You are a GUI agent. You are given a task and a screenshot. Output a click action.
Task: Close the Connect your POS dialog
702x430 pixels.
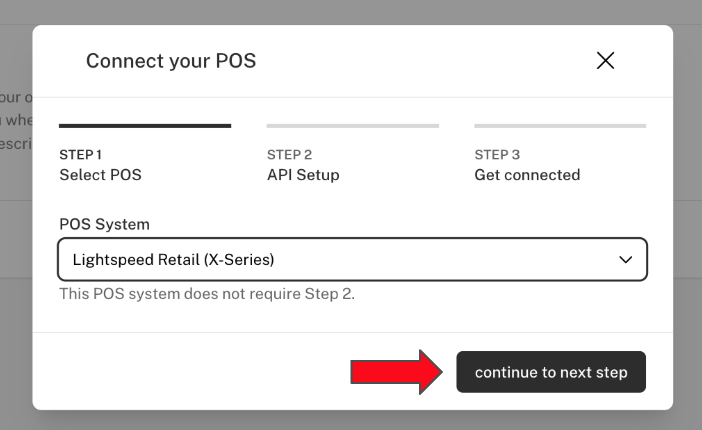[x=605, y=61]
